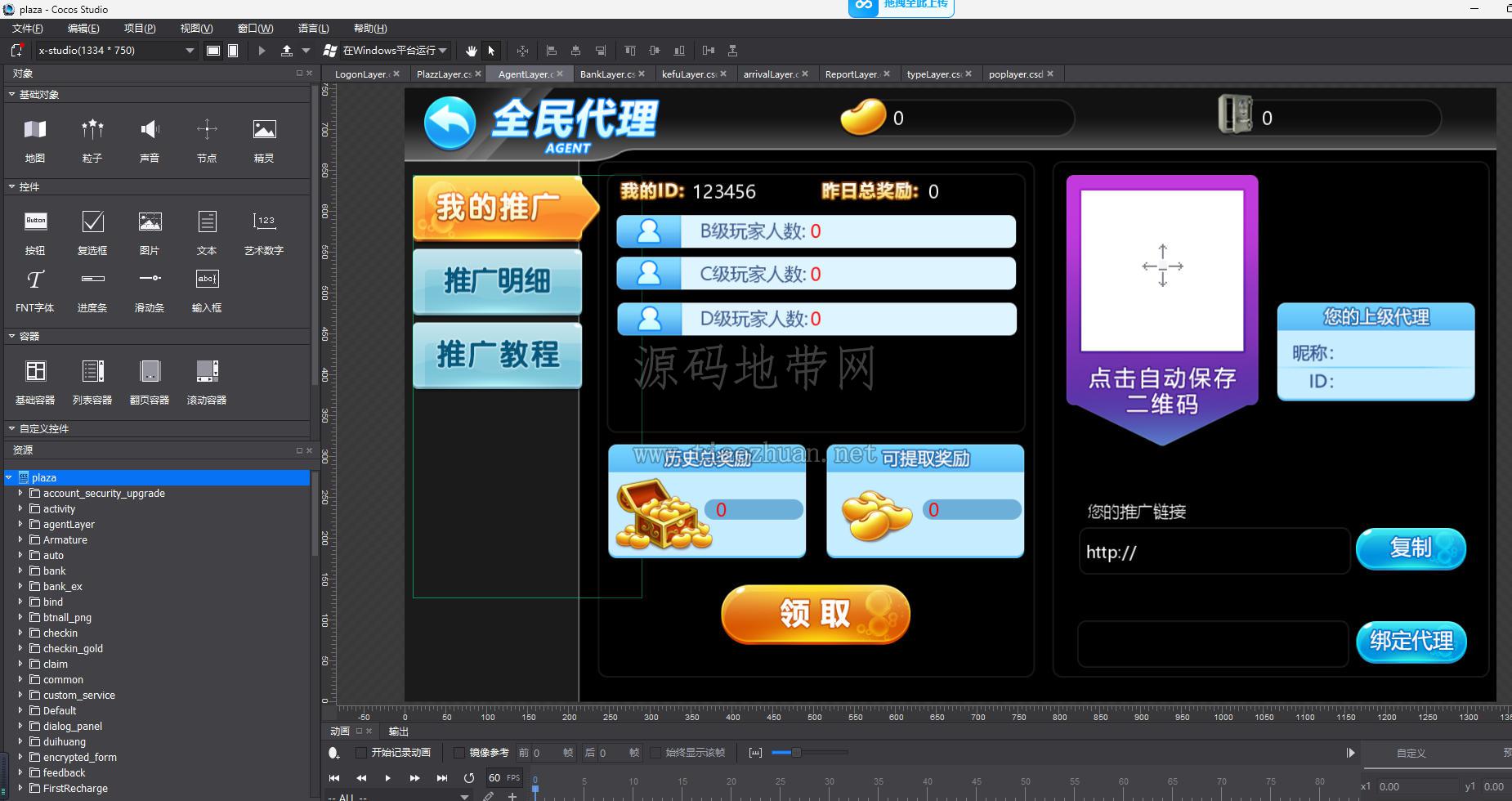The height and width of the screenshot is (801, 1512).
Task: Pick the FNT字体 font widget
Action: click(x=35, y=279)
